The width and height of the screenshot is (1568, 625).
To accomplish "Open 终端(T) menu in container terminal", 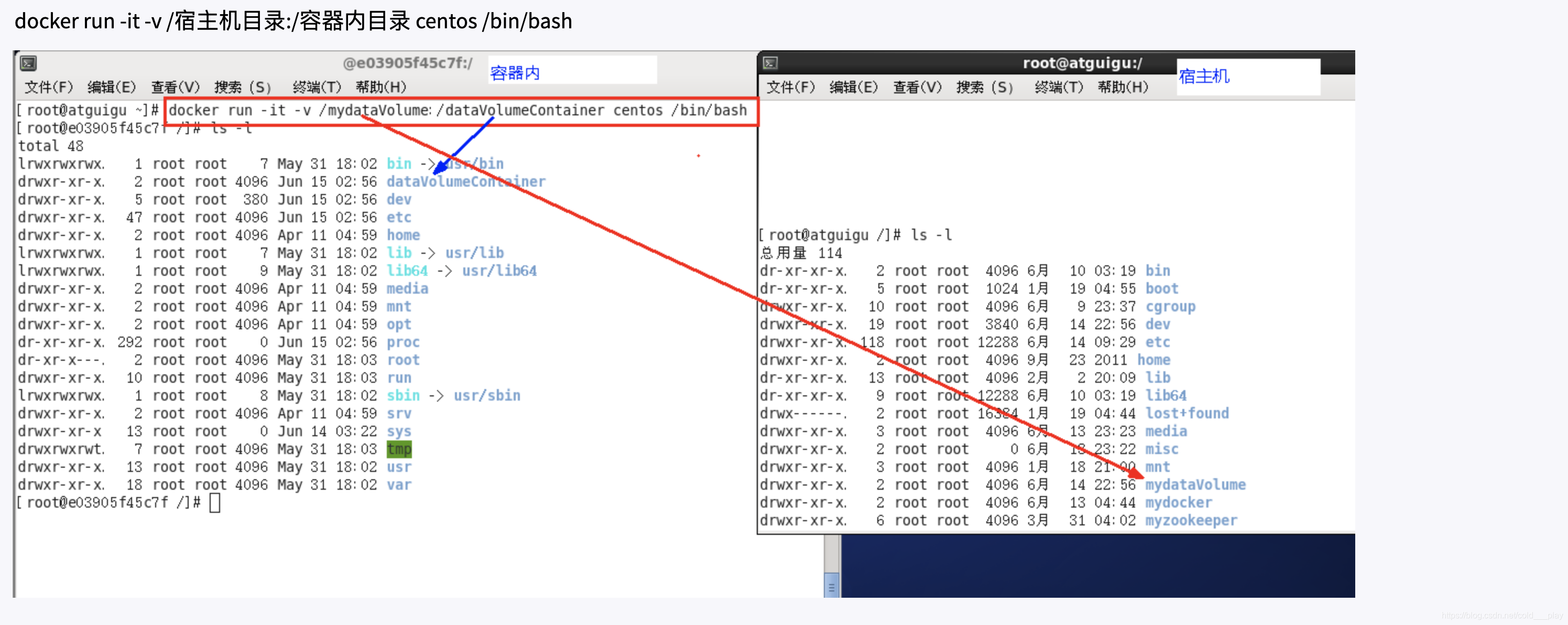I will click(x=317, y=87).
